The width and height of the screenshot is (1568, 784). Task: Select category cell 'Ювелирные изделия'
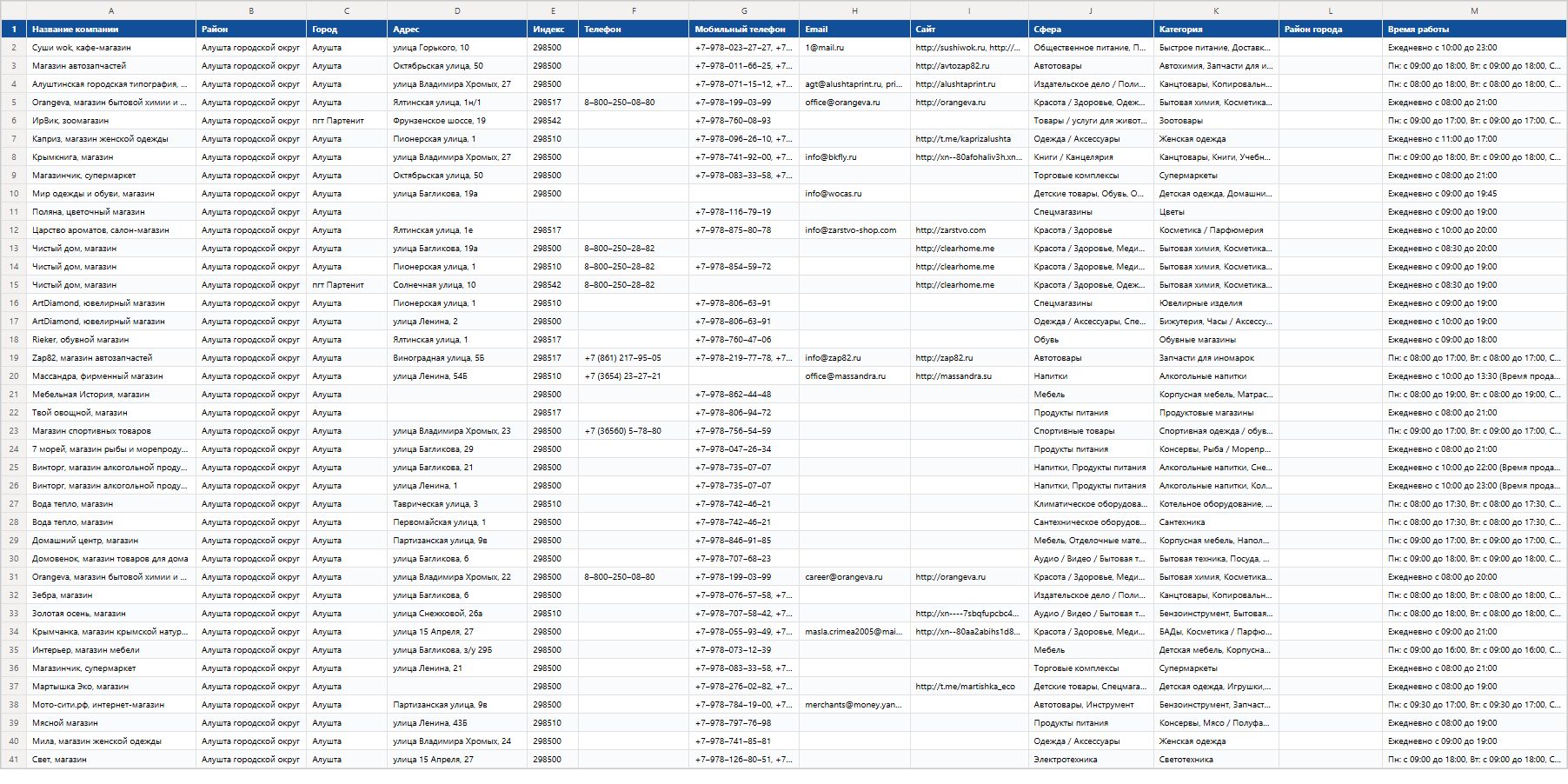pos(1216,303)
